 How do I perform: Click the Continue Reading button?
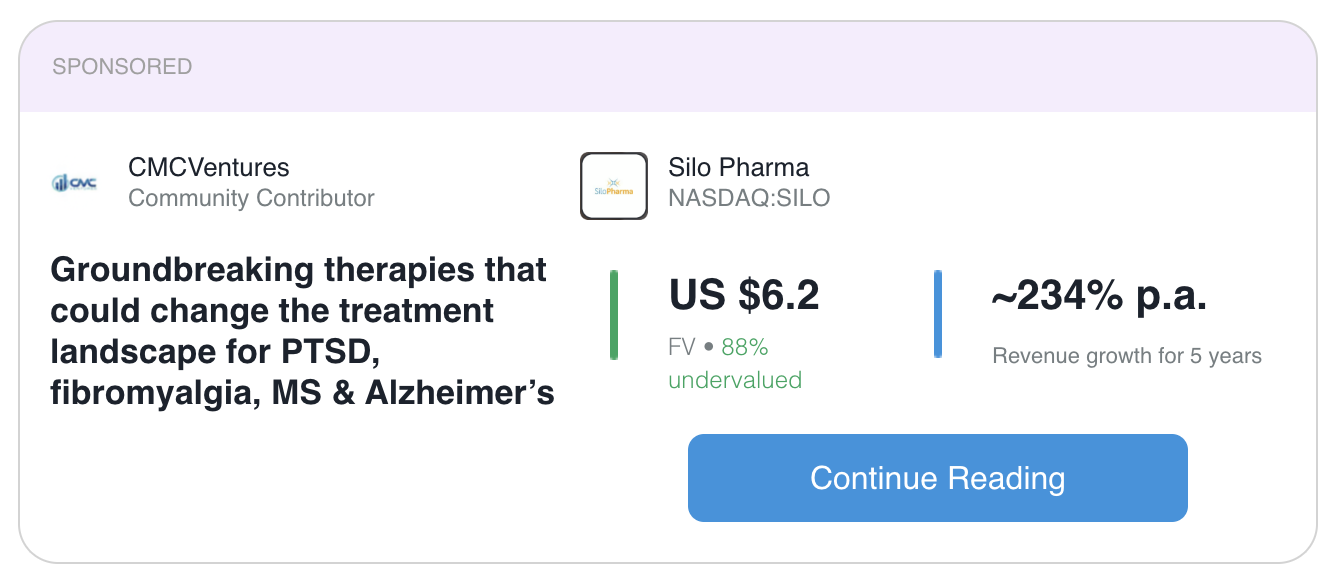pos(937,478)
